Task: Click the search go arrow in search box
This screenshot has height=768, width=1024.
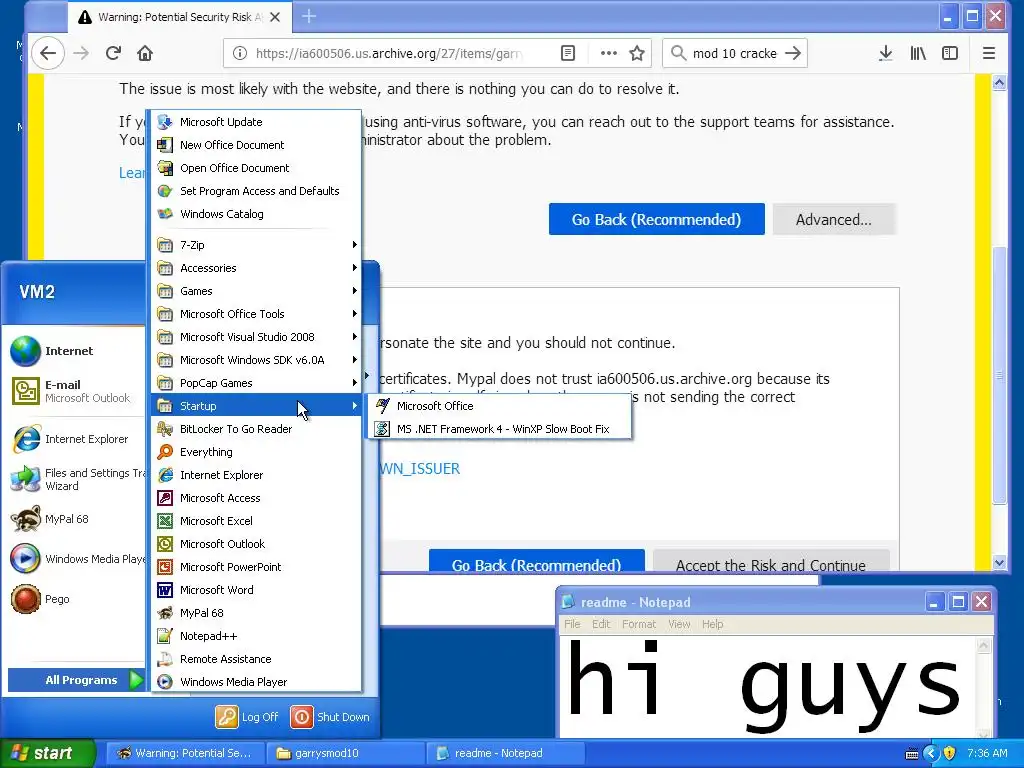Action: tap(793, 53)
